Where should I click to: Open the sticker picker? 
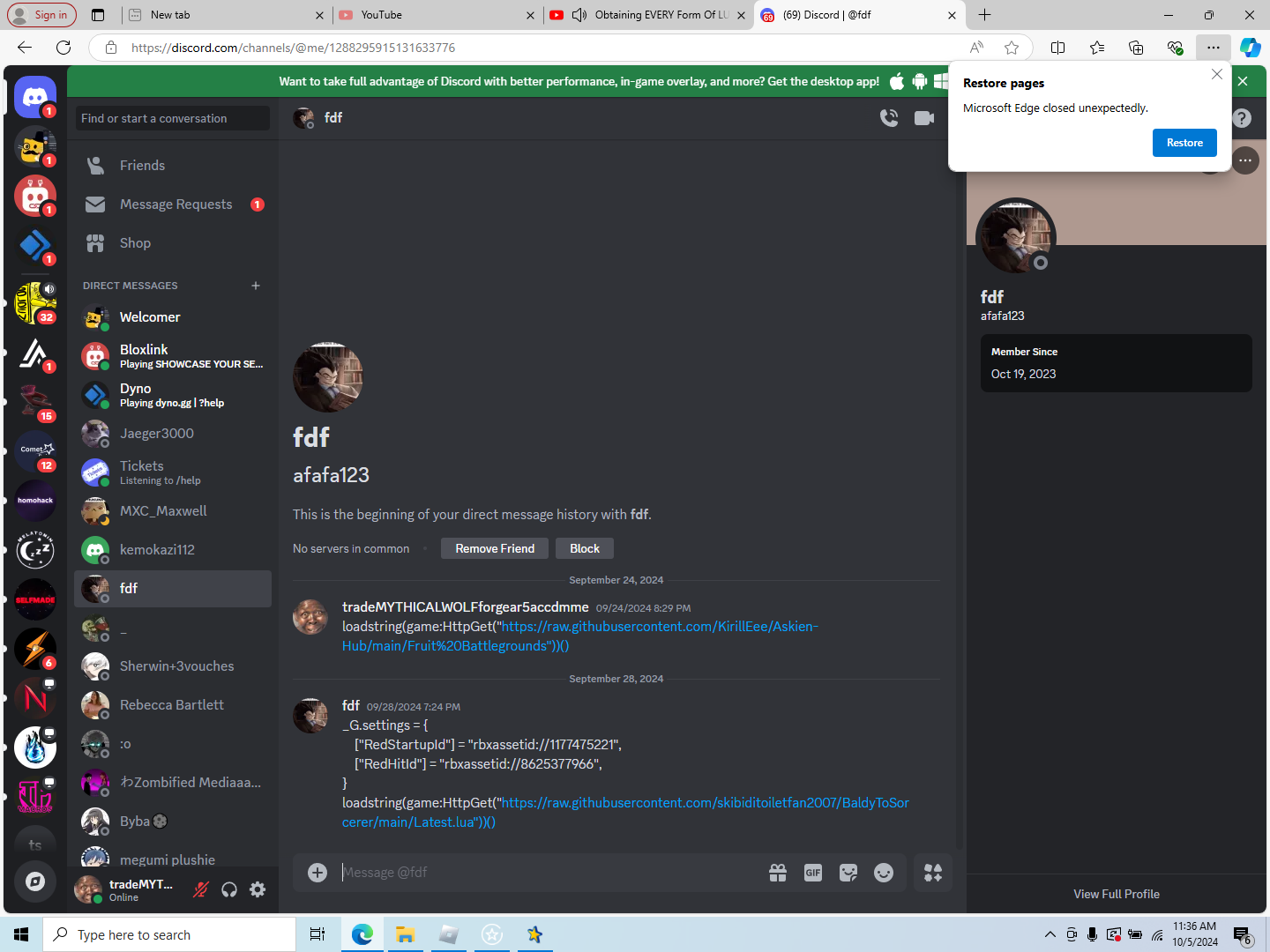click(x=848, y=873)
